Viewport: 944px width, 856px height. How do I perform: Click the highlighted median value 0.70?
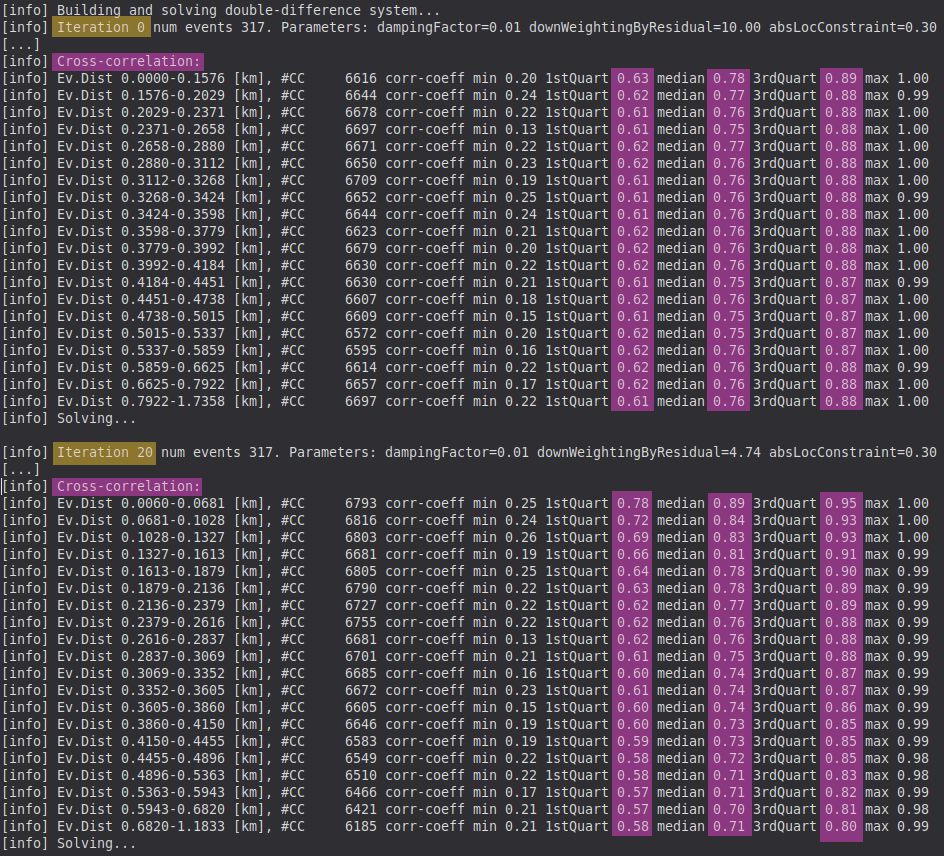click(729, 809)
